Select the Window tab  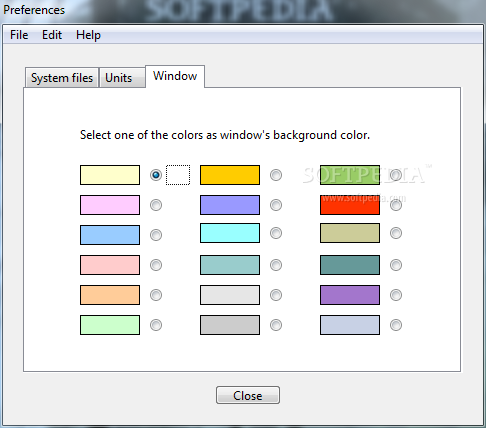[175, 76]
